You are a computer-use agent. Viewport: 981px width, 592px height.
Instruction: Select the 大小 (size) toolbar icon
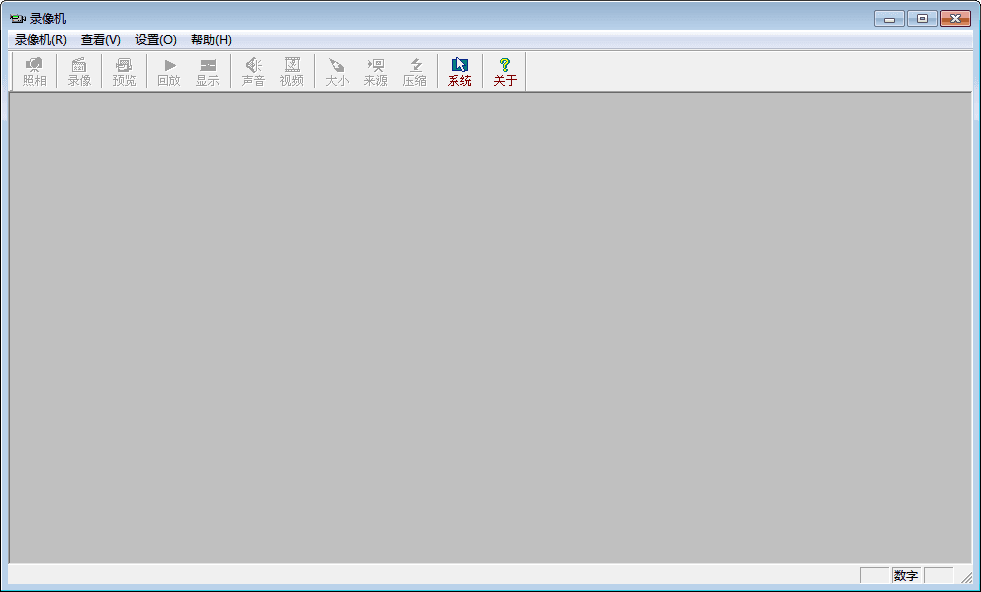tap(337, 65)
